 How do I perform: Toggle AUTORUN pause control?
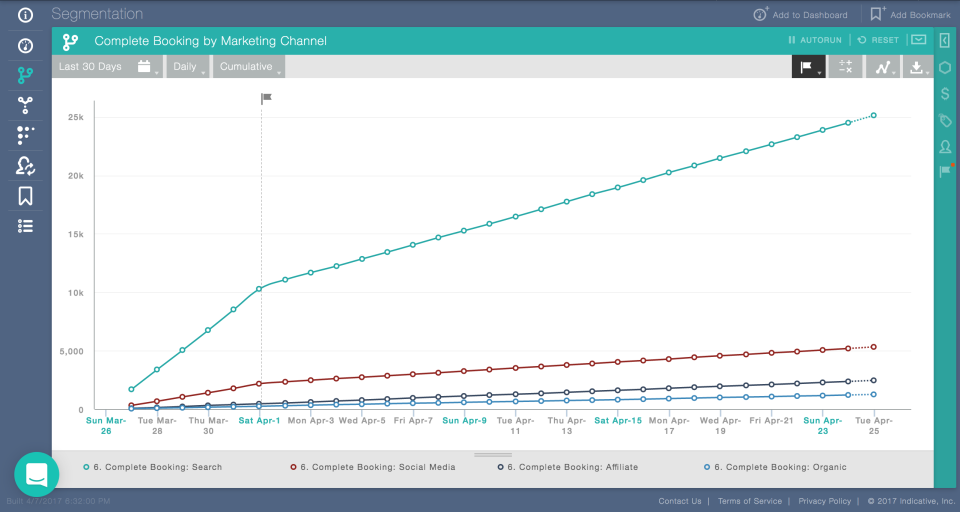click(815, 40)
